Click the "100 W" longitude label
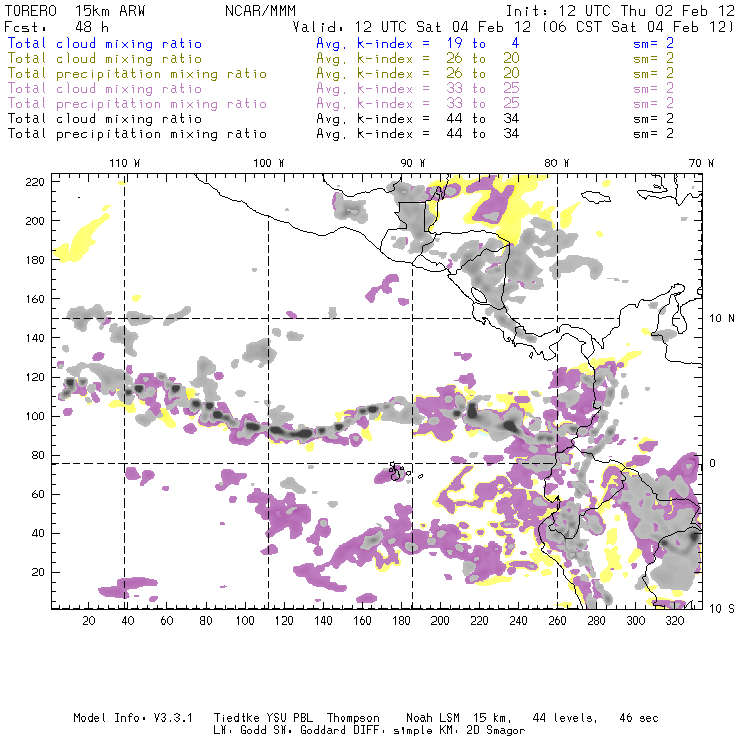The height and width of the screenshot is (740, 740). pos(269,163)
